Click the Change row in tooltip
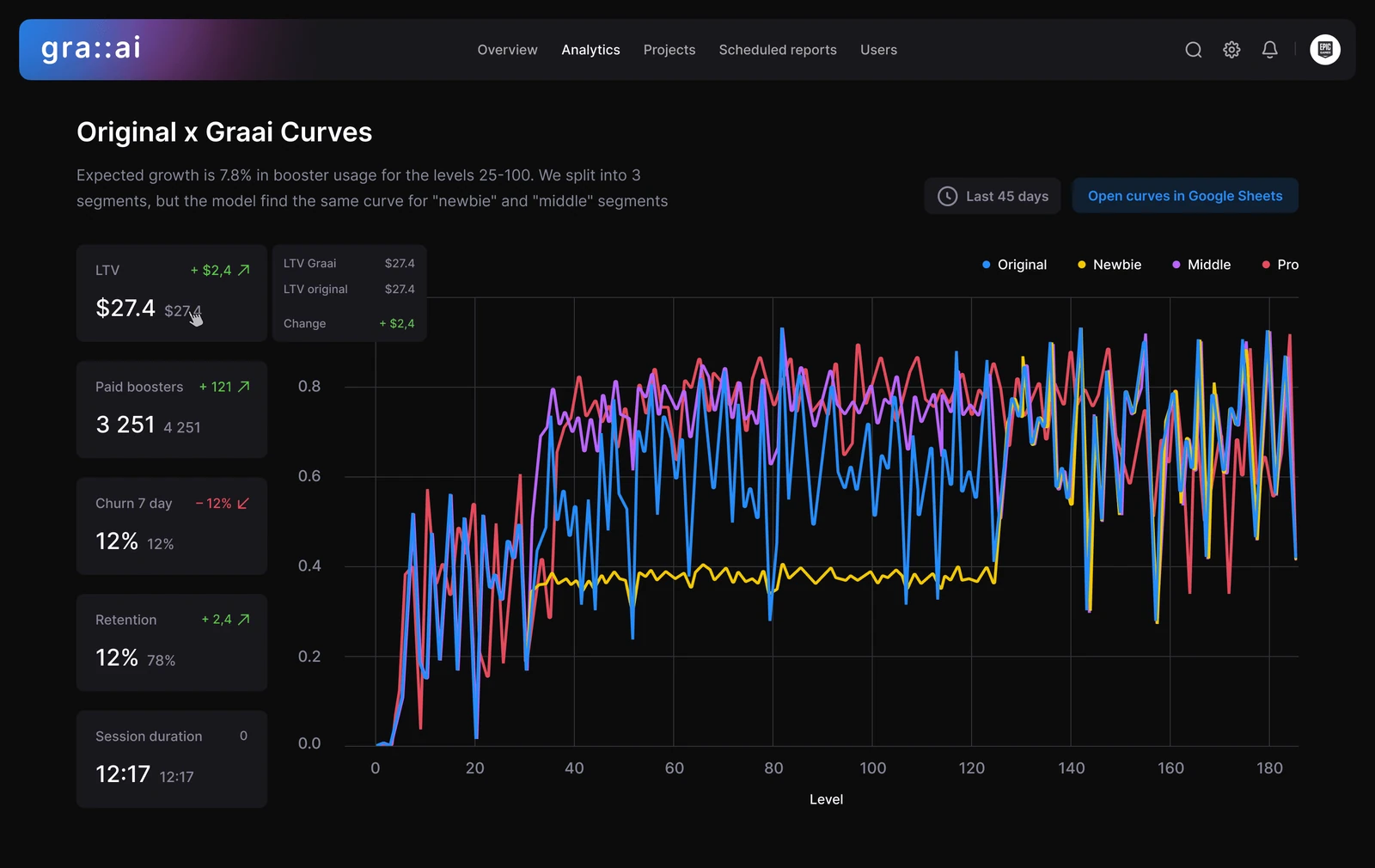The image size is (1375, 868). point(349,324)
